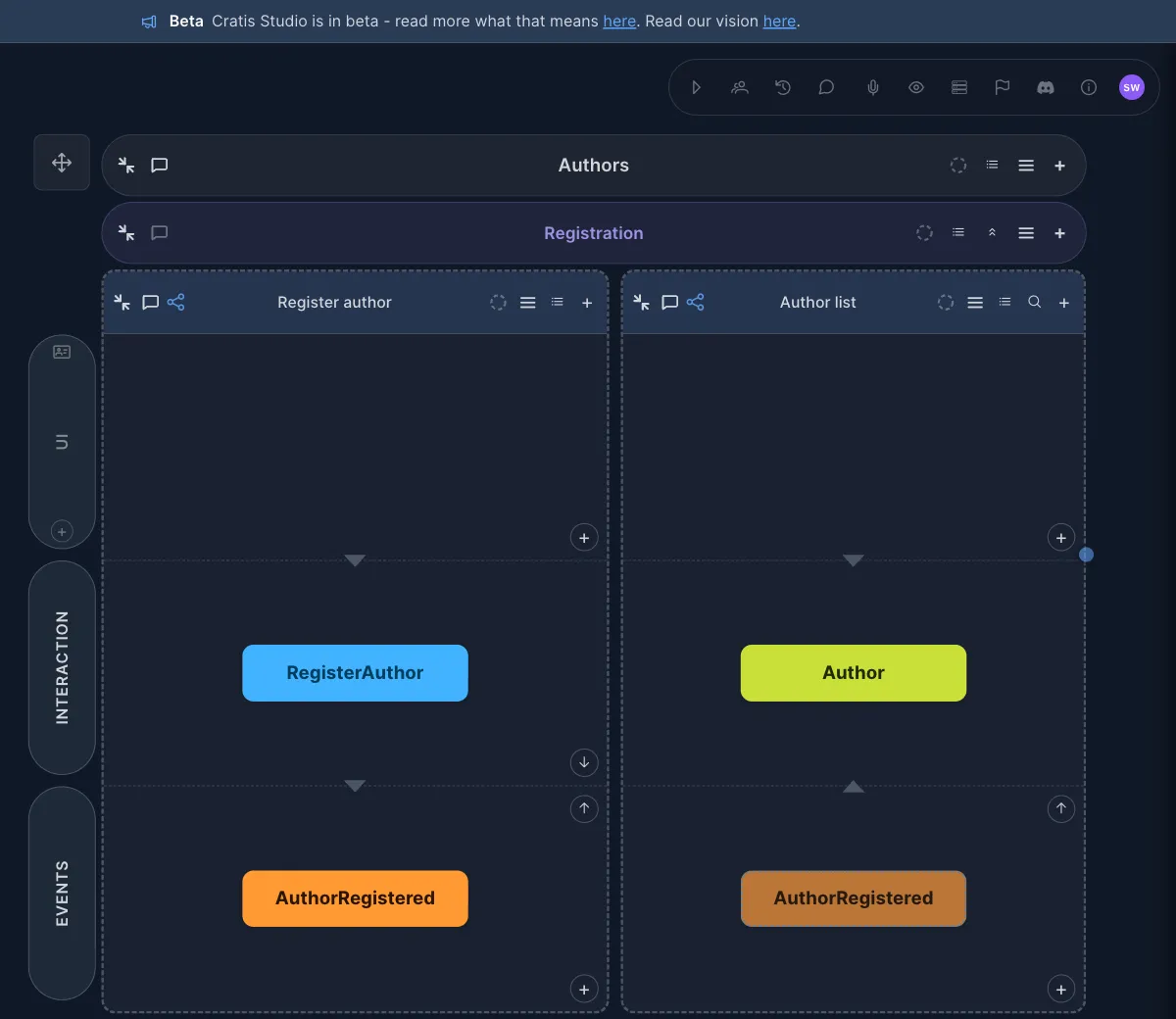Click the flag icon in the toolbar
The height and width of the screenshot is (1019, 1176).
pyautogui.click(x=1003, y=87)
